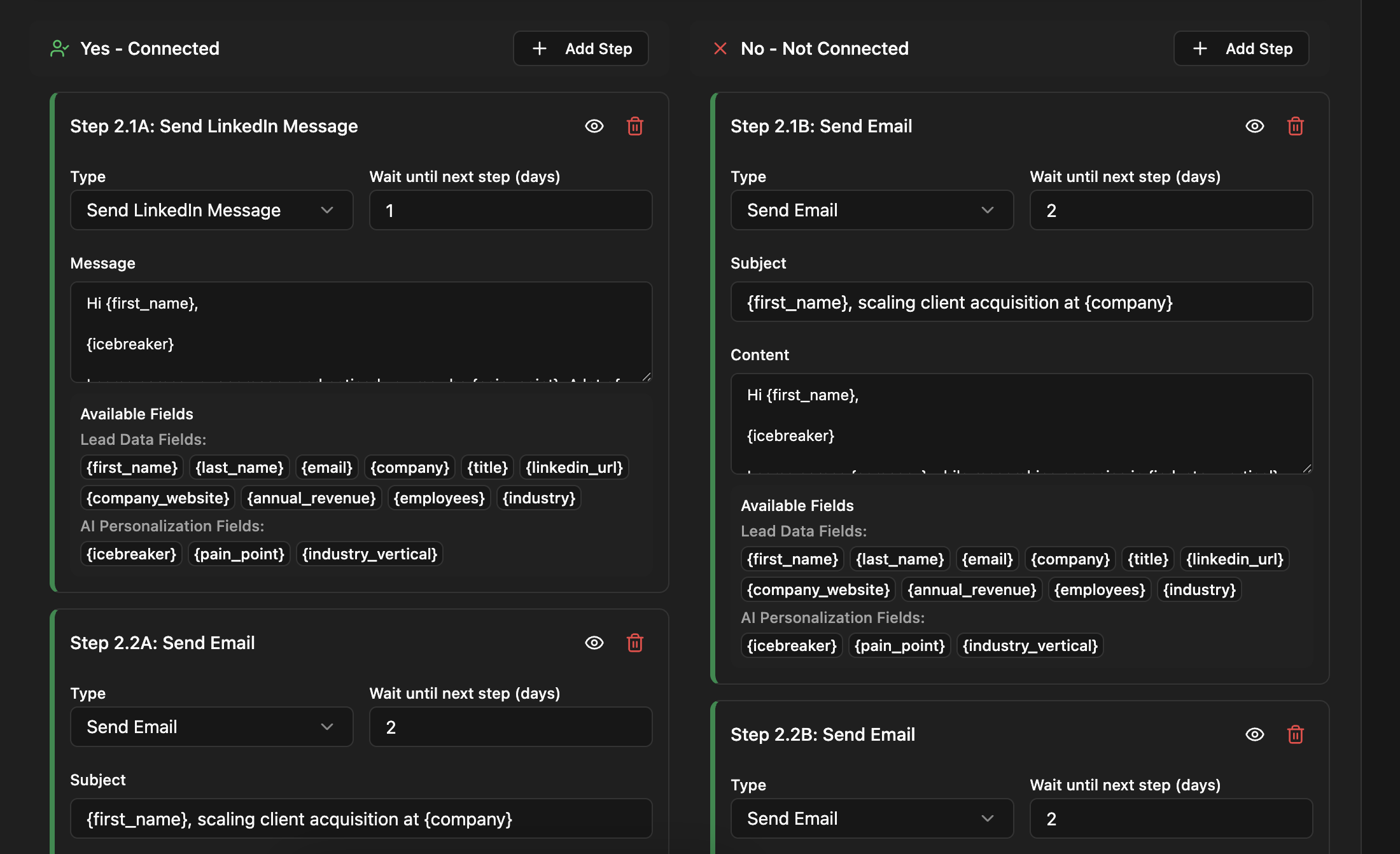Click the green Connected user icon
The height and width of the screenshot is (854, 1400).
coord(59,48)
